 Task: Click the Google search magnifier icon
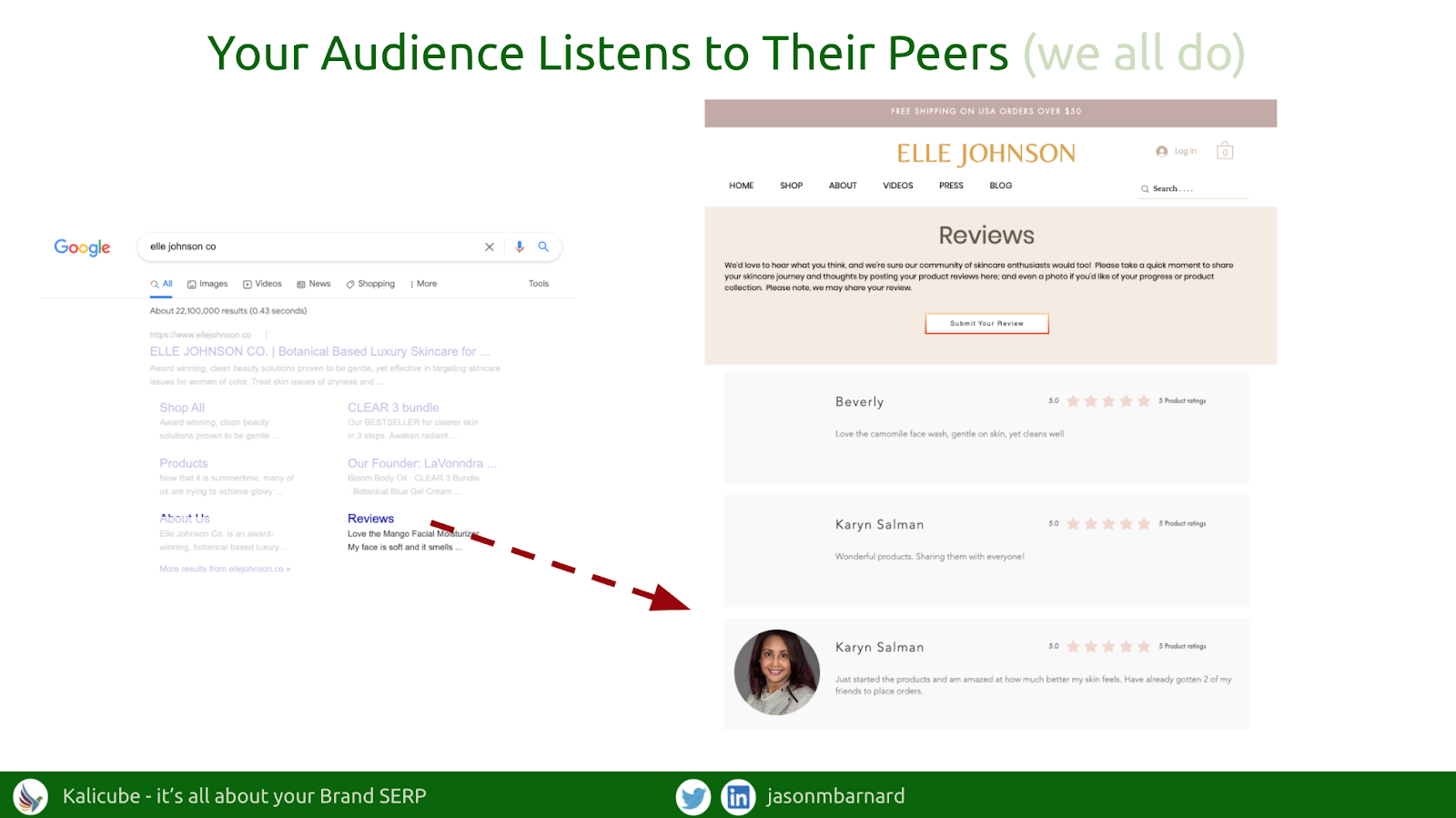543,247
